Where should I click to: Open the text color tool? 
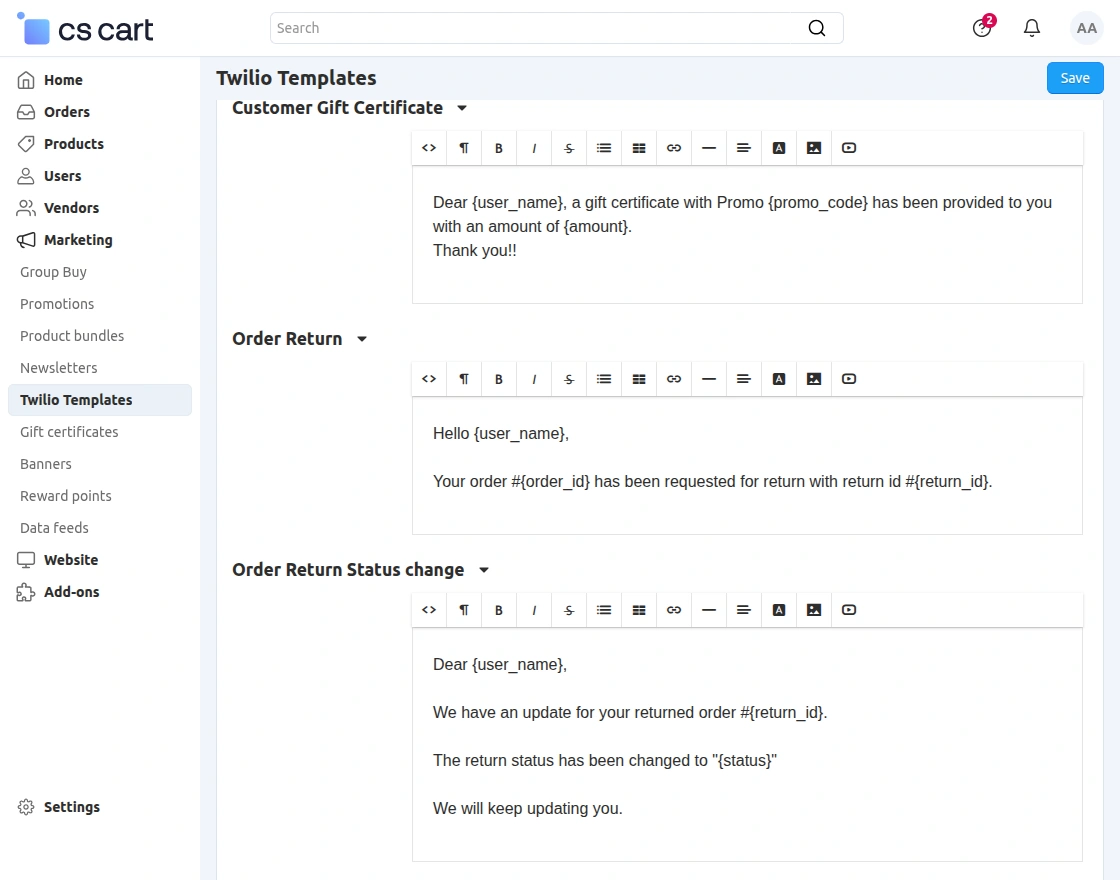(778, 147)
